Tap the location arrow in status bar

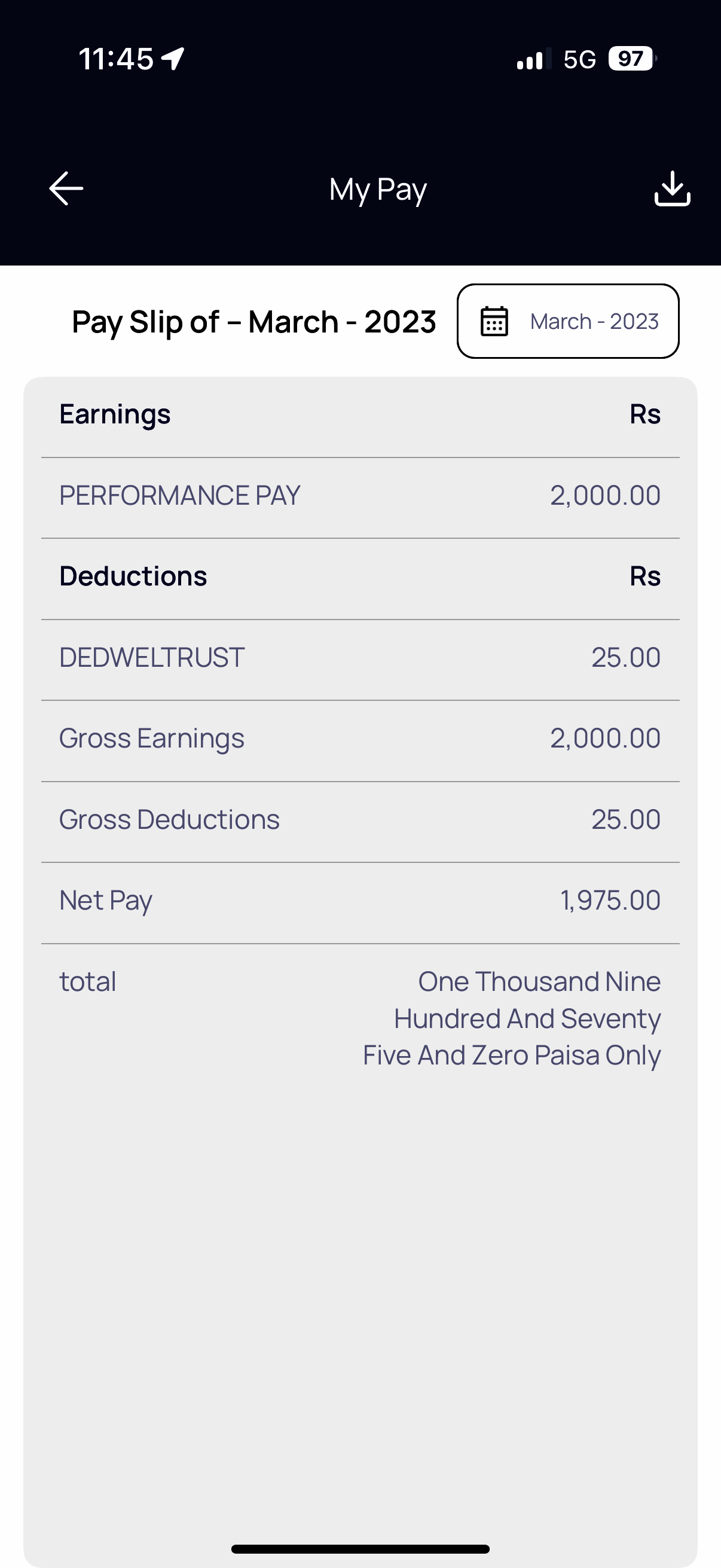tap(173, 59)
